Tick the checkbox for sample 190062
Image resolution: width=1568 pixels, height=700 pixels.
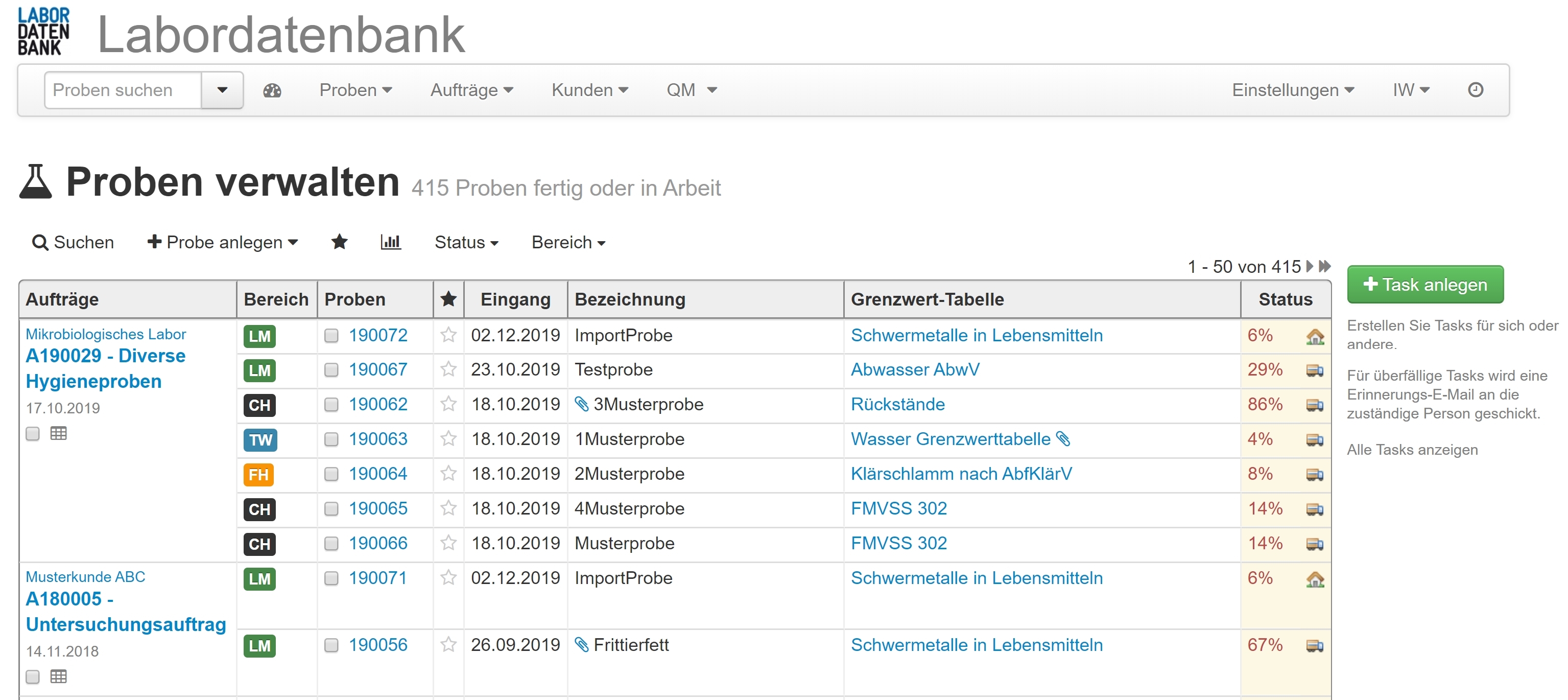point(331,405)
